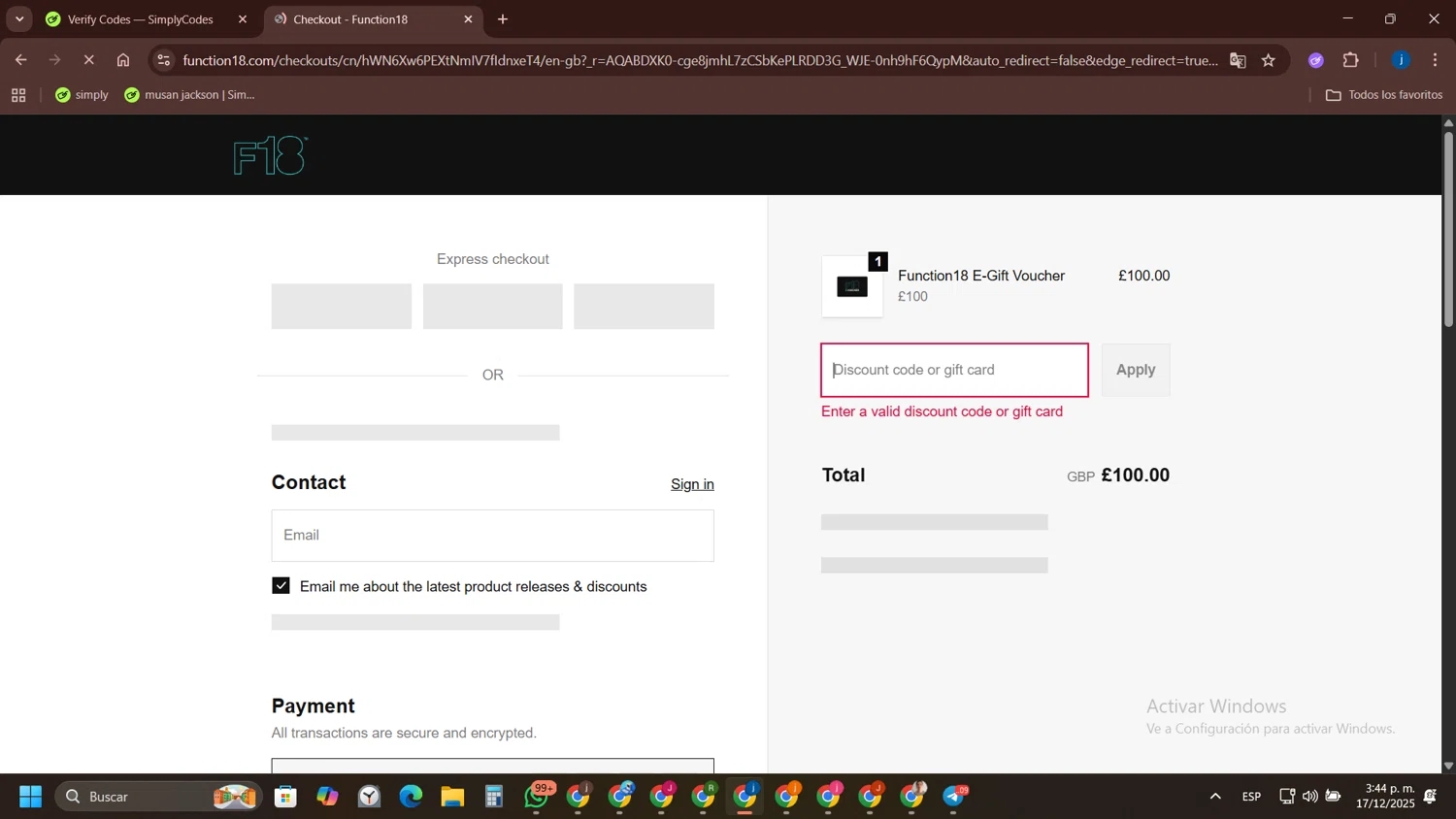The width and height of the screenshot is (1456, 819).
Task: Open Telegram from the taskbar
Action: point(955,797)
